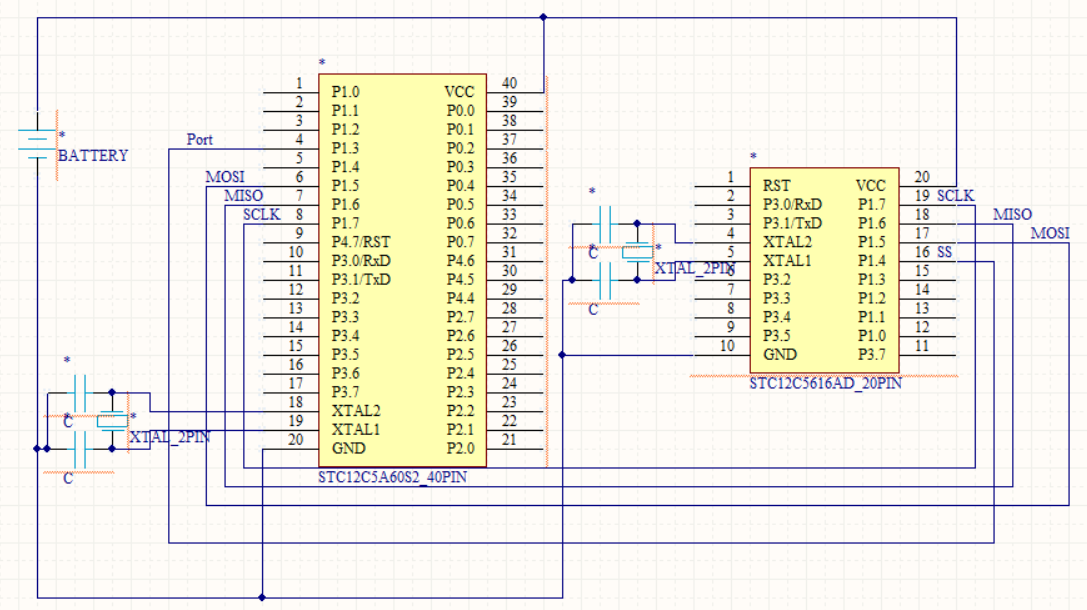
Task: Click the MOSI label at 40-pin chip pin 6
Action: (x=225, y=177)
